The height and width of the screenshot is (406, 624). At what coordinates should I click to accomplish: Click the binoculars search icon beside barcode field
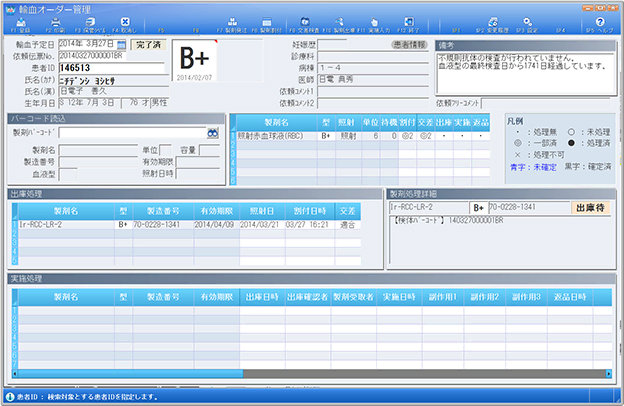click(212, 132)
